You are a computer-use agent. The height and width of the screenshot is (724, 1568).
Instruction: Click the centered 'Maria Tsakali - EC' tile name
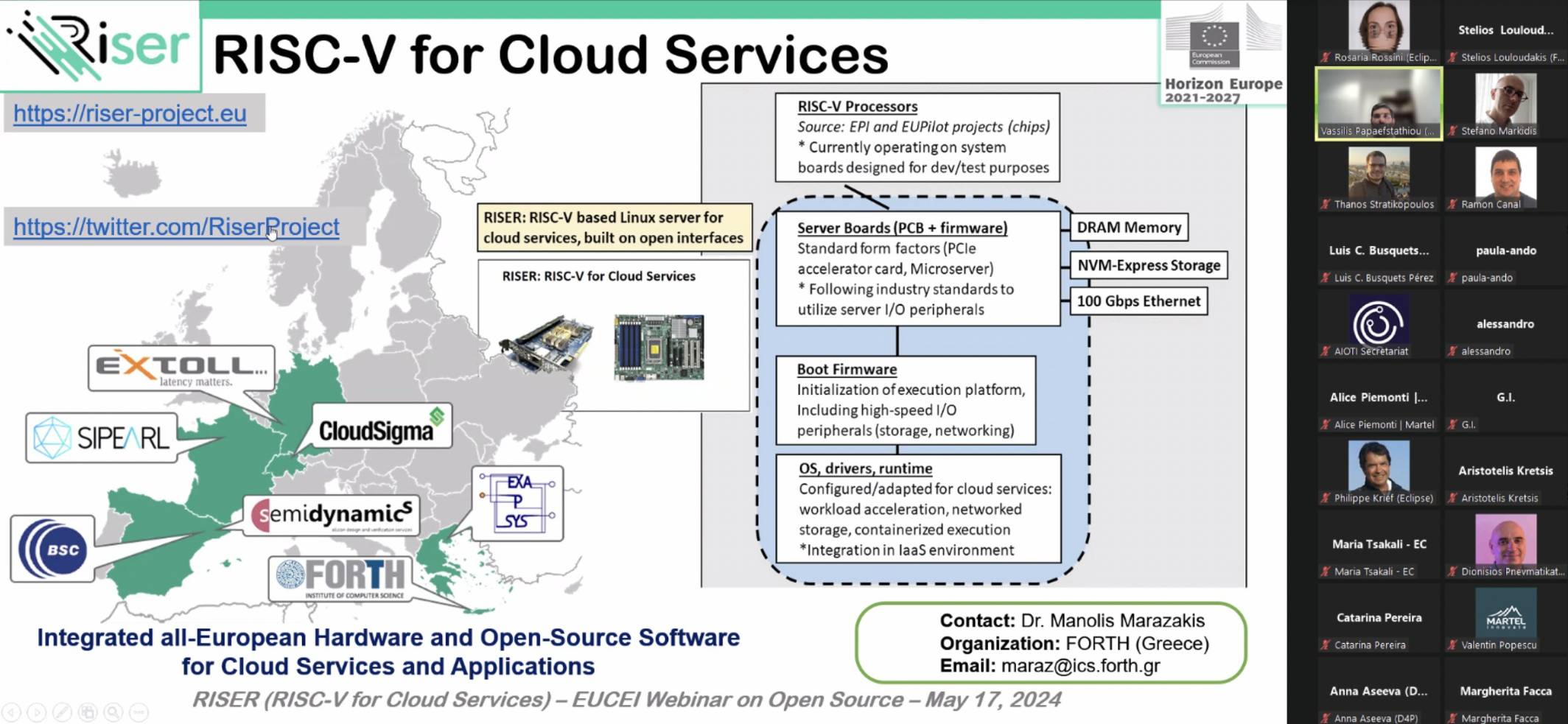1379,544
